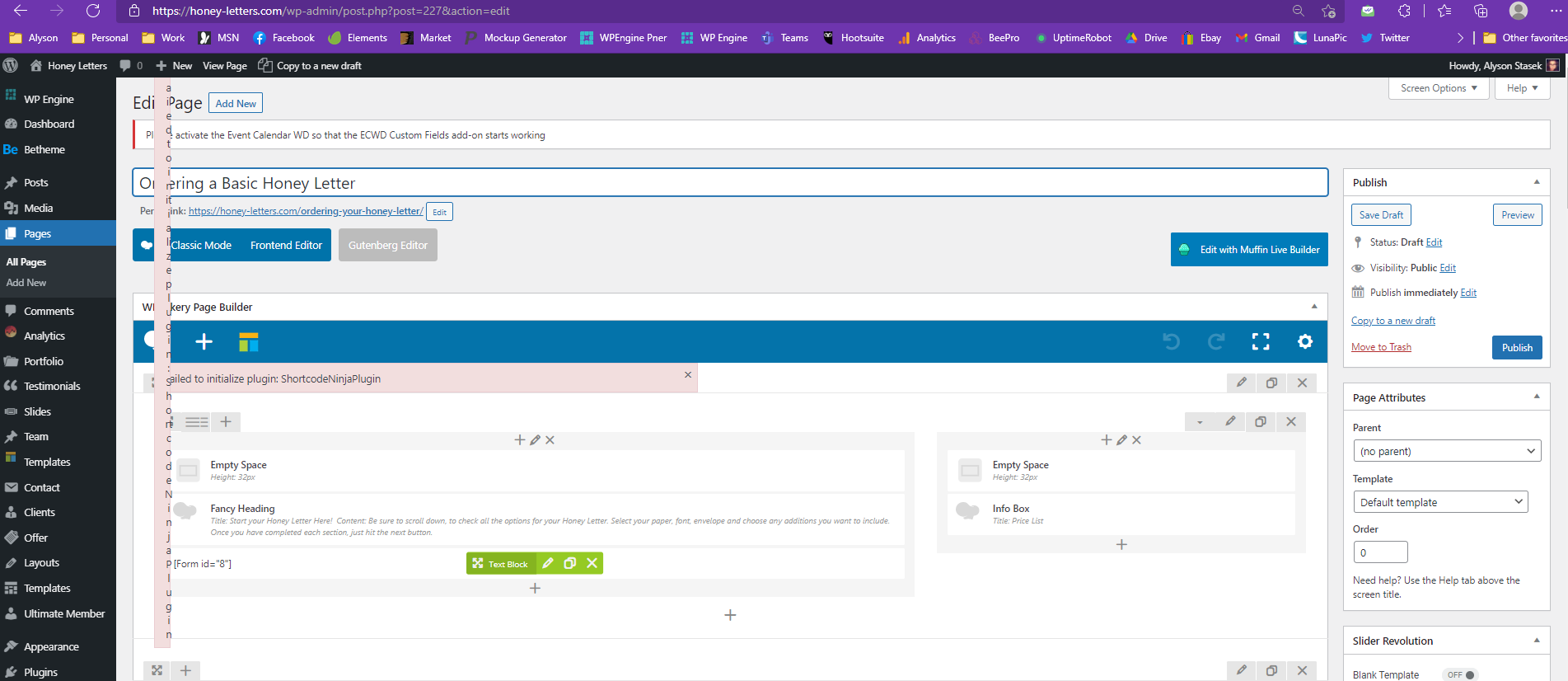Toggle the Blank Template switch
Image resolution: width=1568 pixels, height=681 pixels.
[1462, 674]
